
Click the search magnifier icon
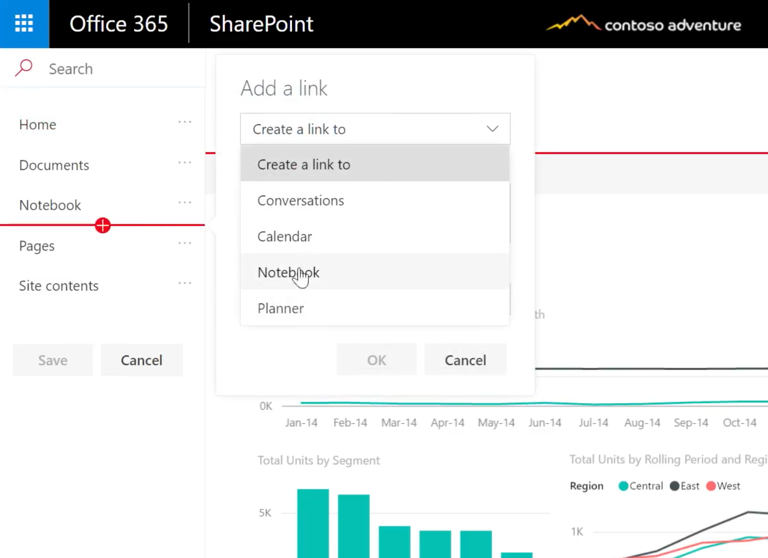click(x=24, y=68)
